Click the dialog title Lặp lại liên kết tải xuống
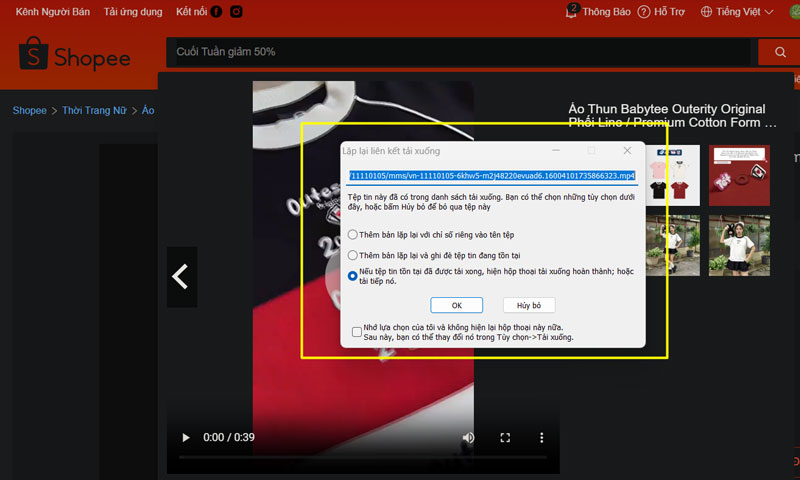This screenshot has width=800, height=480. click(x=391, y=151)
